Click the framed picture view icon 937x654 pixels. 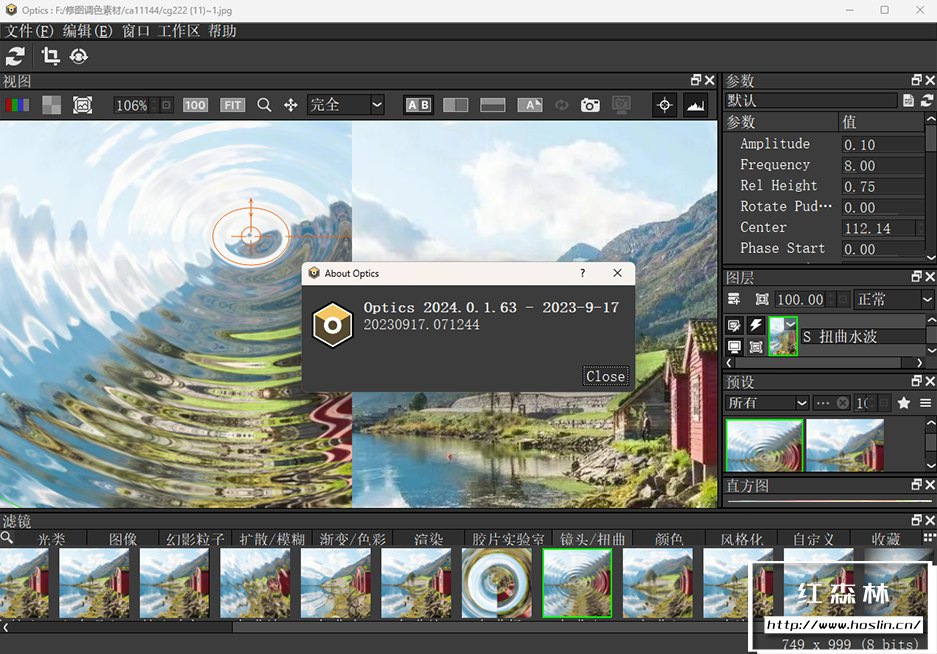point(82,105)
